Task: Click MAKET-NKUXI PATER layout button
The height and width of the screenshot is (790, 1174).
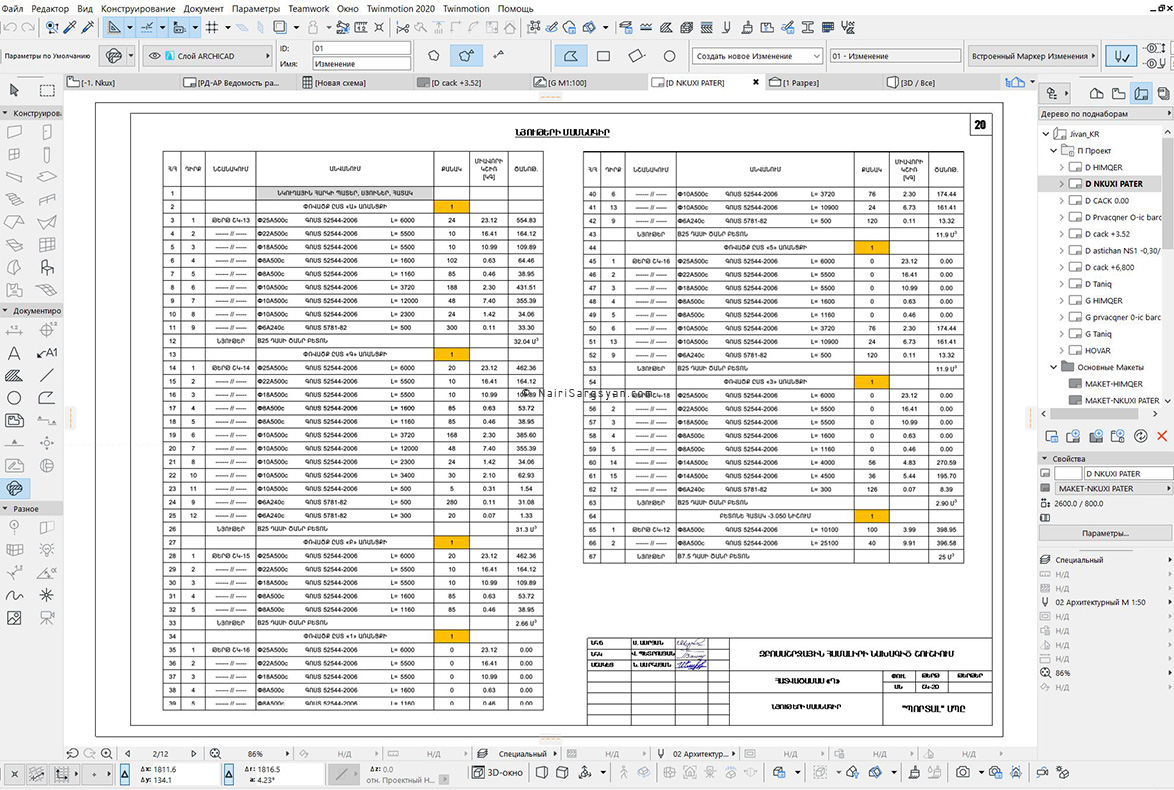Action: pyautogui.click(x=1113, y=488)
